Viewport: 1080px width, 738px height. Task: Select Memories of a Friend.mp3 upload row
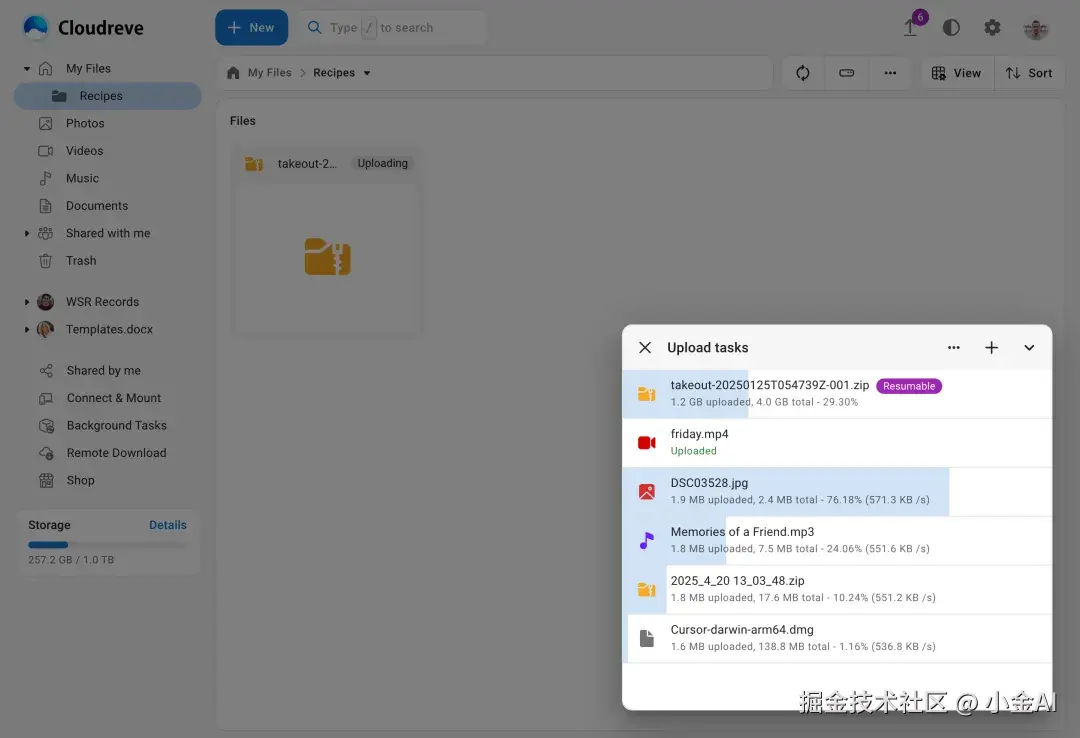pos(837,541)
